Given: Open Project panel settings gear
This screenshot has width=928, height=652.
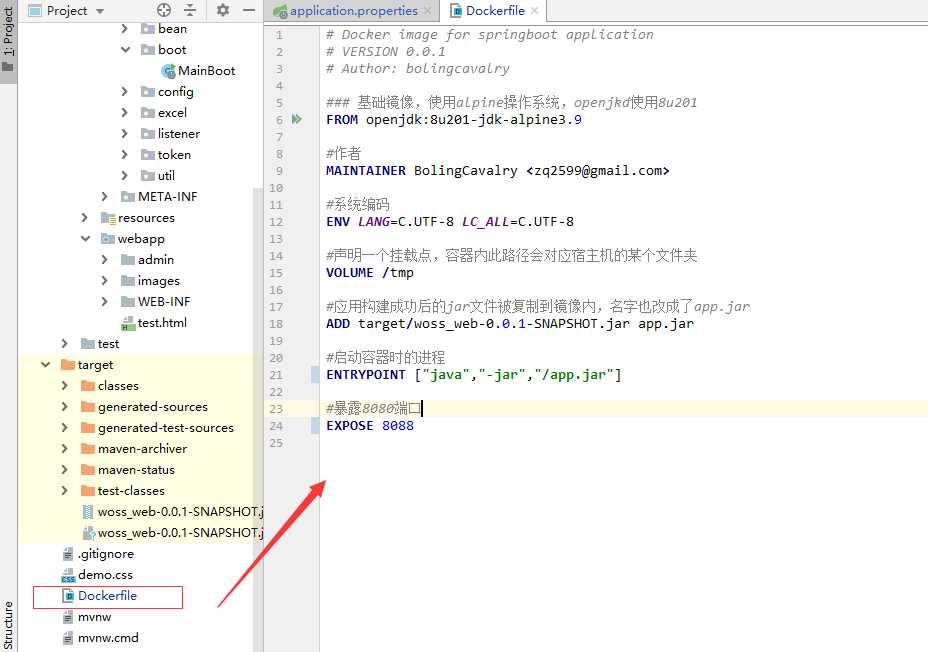Looking at the screenshot, I should [x=223, y=10].
